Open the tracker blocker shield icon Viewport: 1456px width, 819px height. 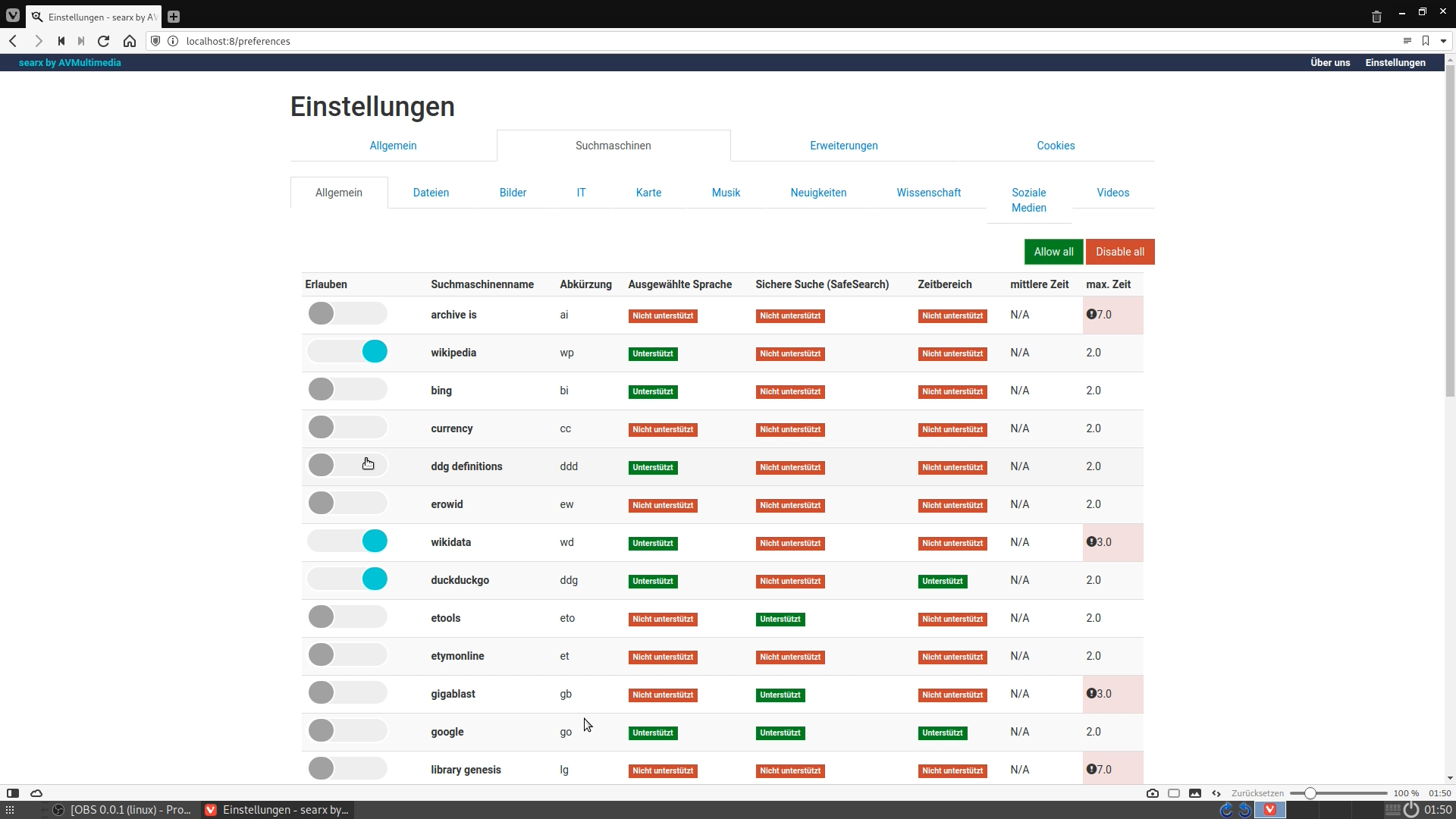point(155,41)
